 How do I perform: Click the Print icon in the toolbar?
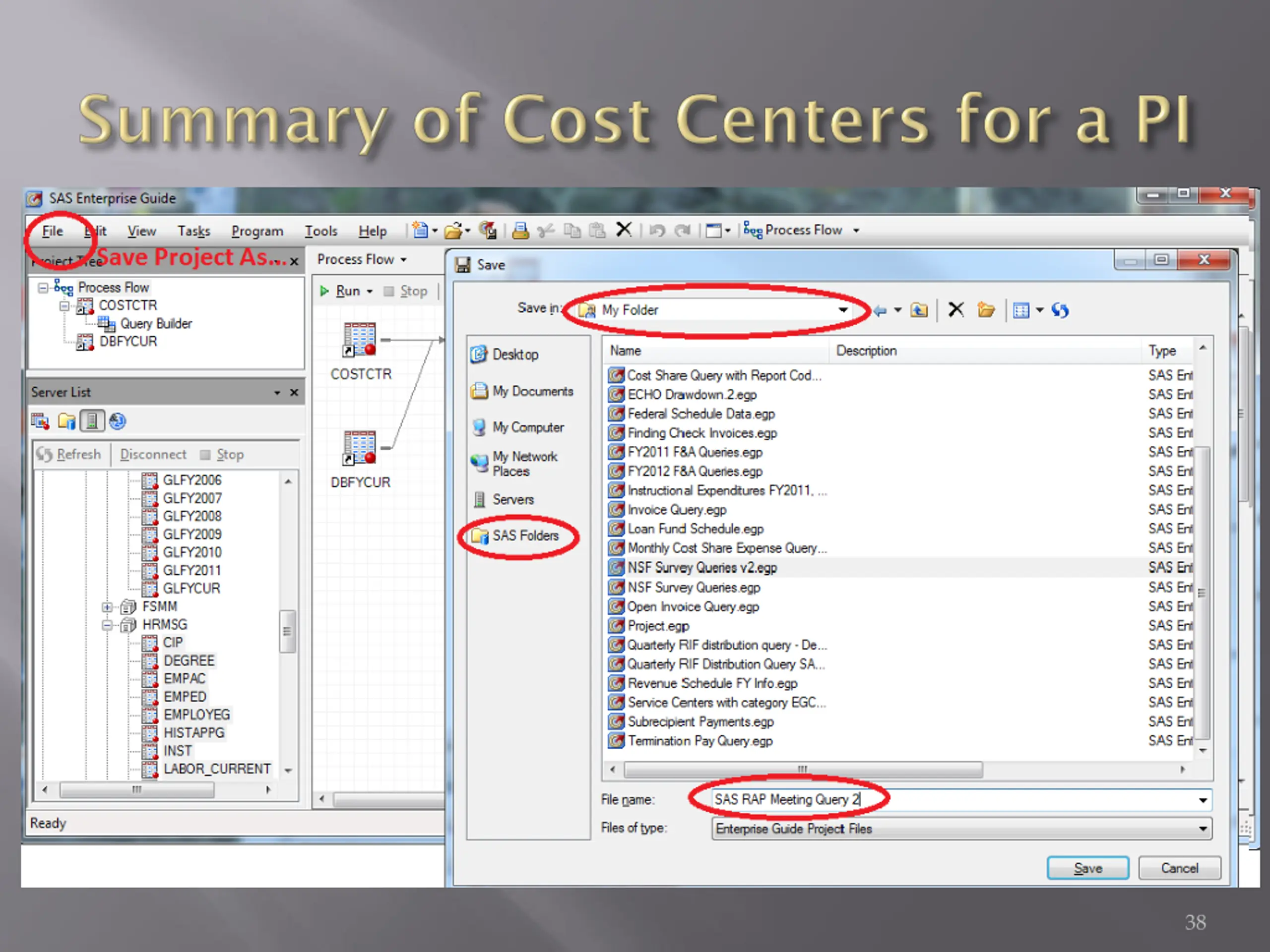coord(521,231)
